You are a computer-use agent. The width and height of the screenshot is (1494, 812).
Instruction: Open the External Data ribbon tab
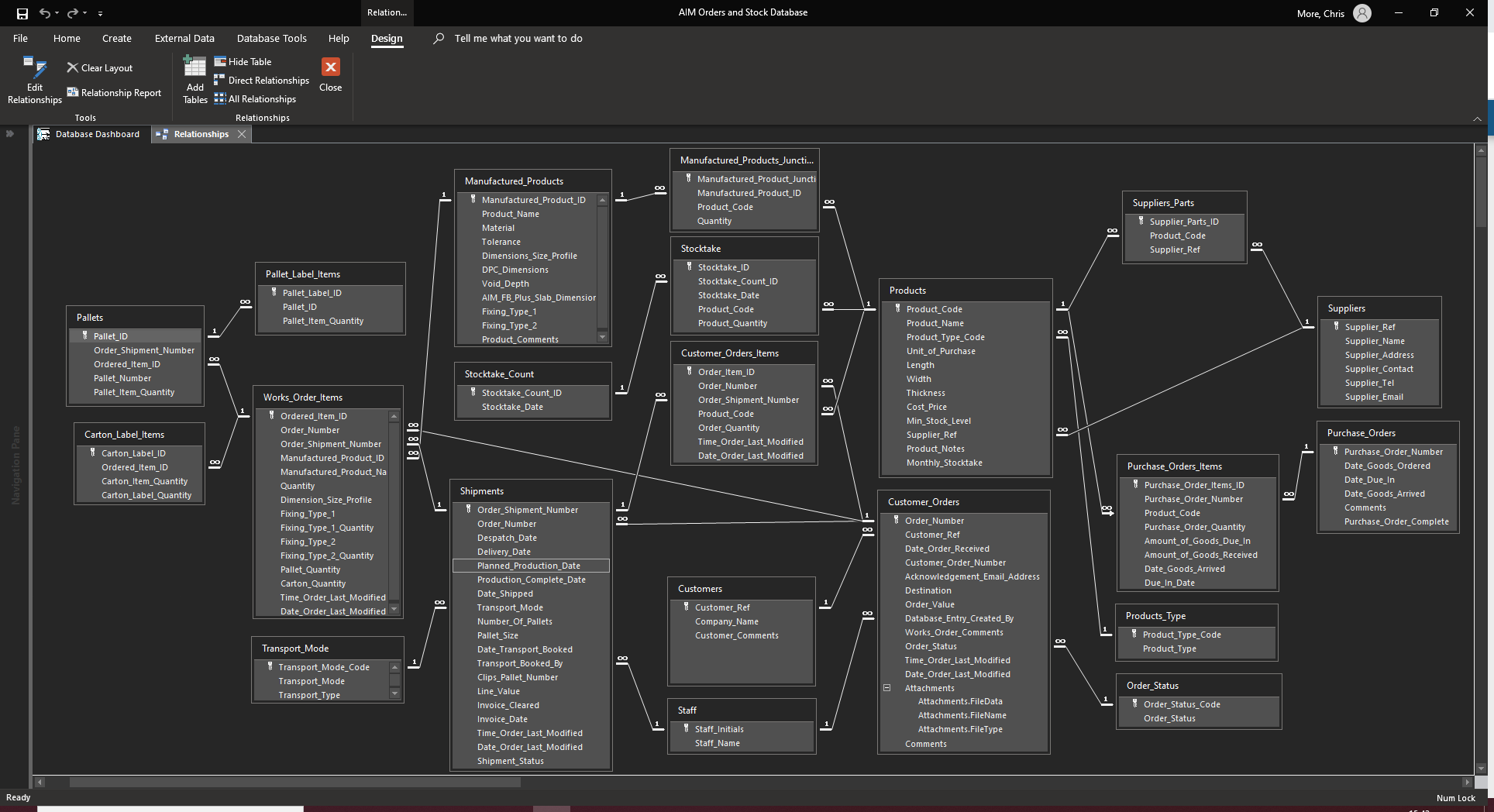[184, 39]
